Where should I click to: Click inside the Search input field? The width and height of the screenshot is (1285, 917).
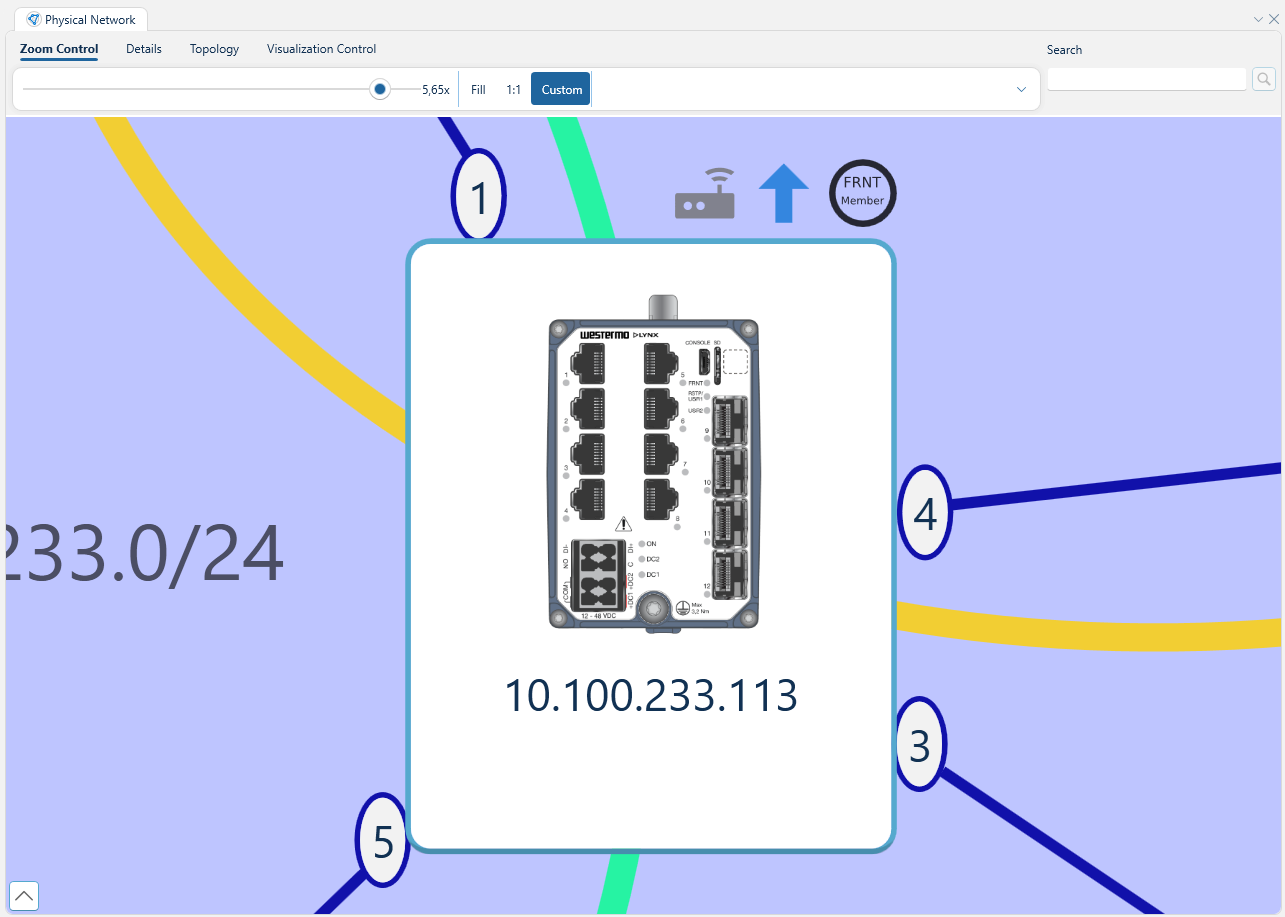1146,78
